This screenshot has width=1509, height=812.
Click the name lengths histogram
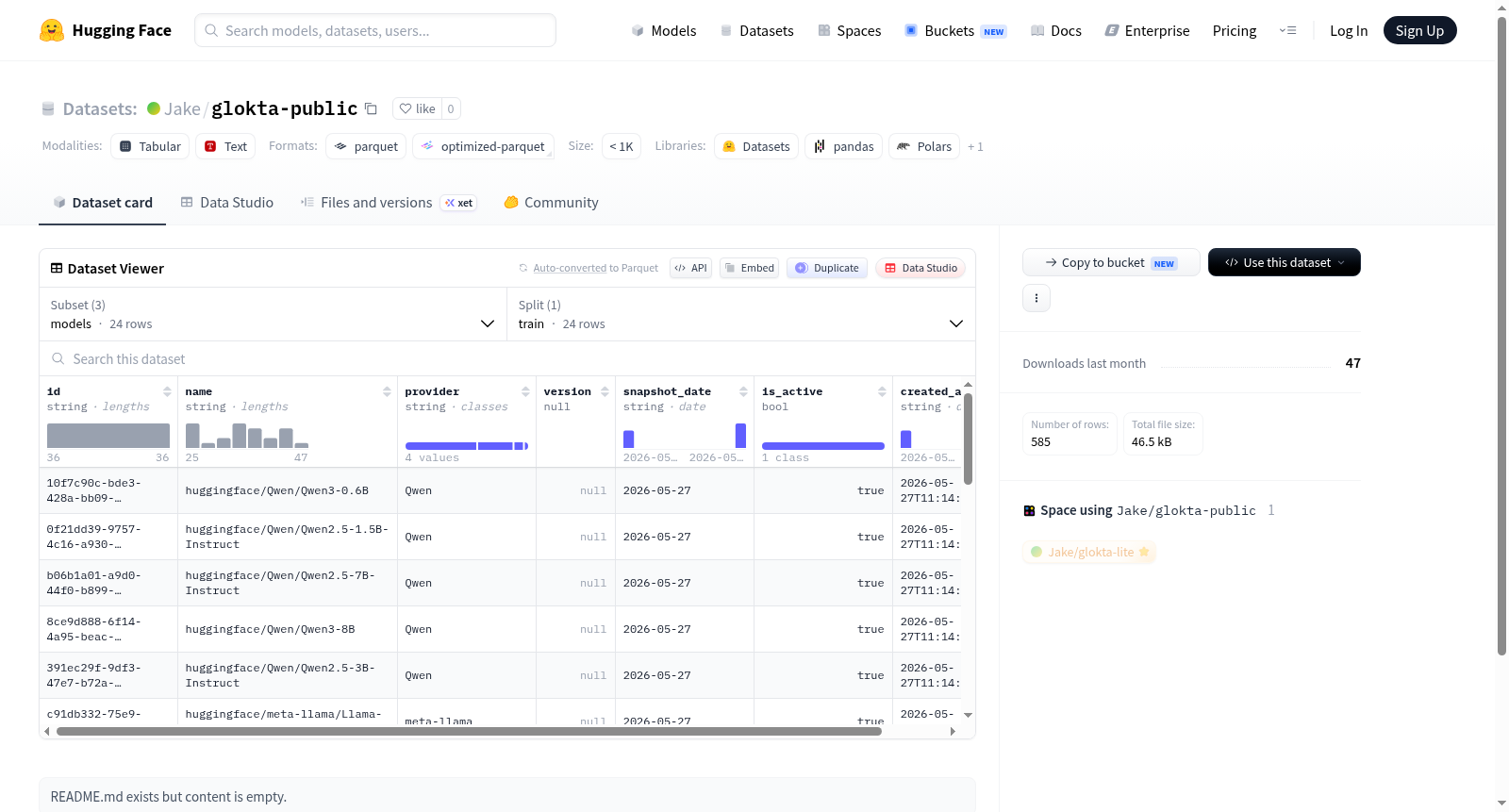247,436
